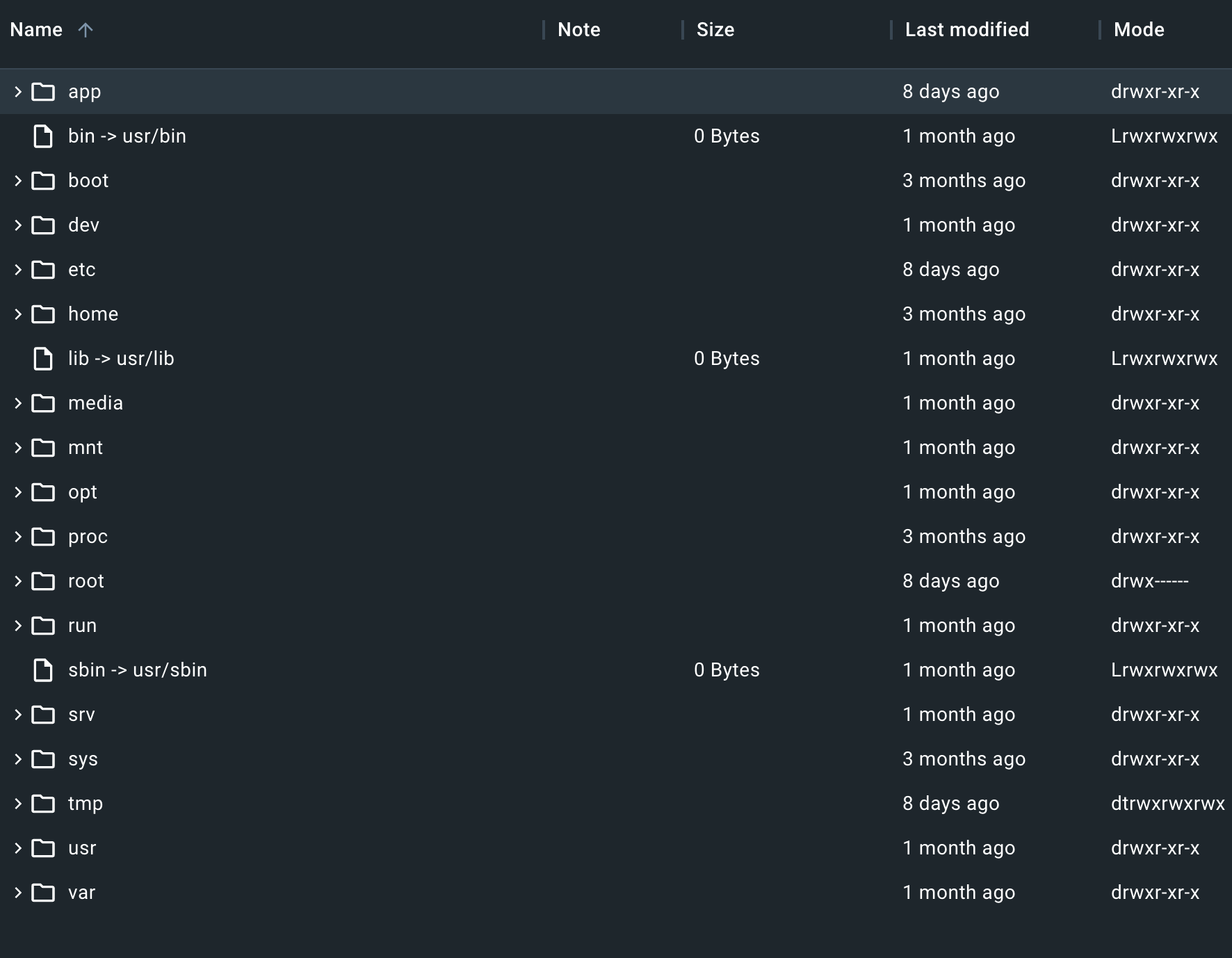This screenshot has height=958, width=1232.
Task: Sort by Last modified column header
Action: coord(966,30)
